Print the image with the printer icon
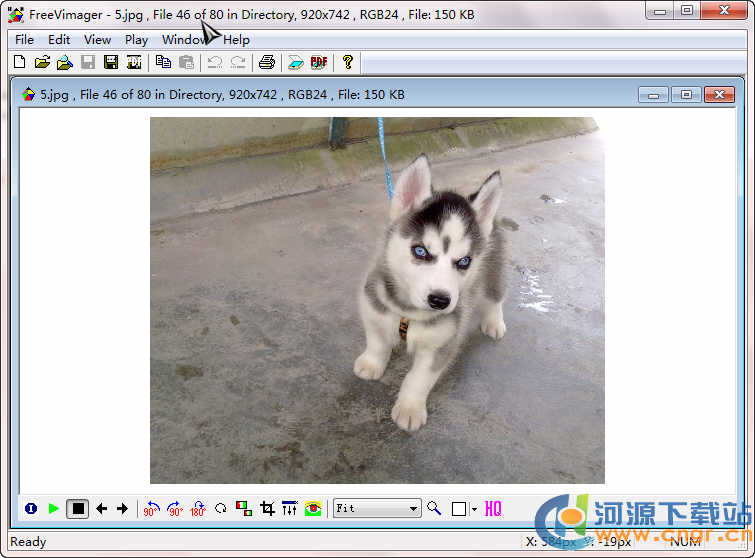The image size is (755, 558). point(267,62)
